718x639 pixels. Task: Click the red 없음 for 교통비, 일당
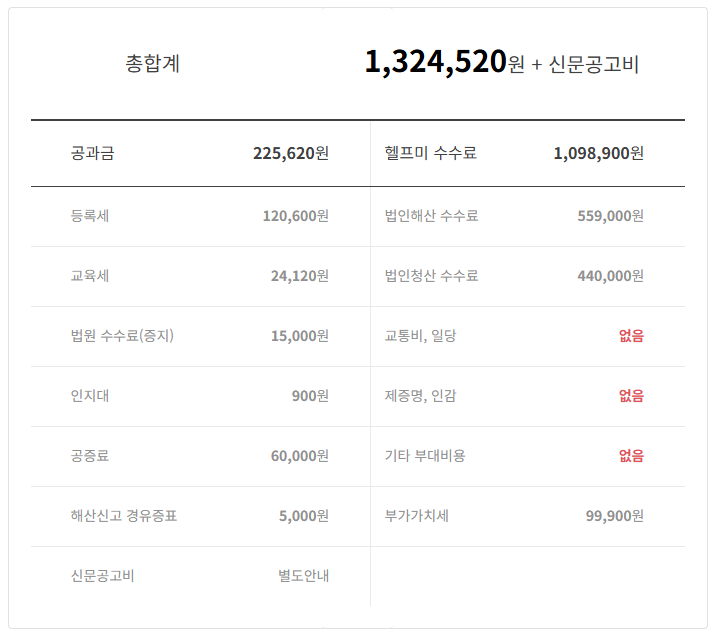(x=631, y=336)
